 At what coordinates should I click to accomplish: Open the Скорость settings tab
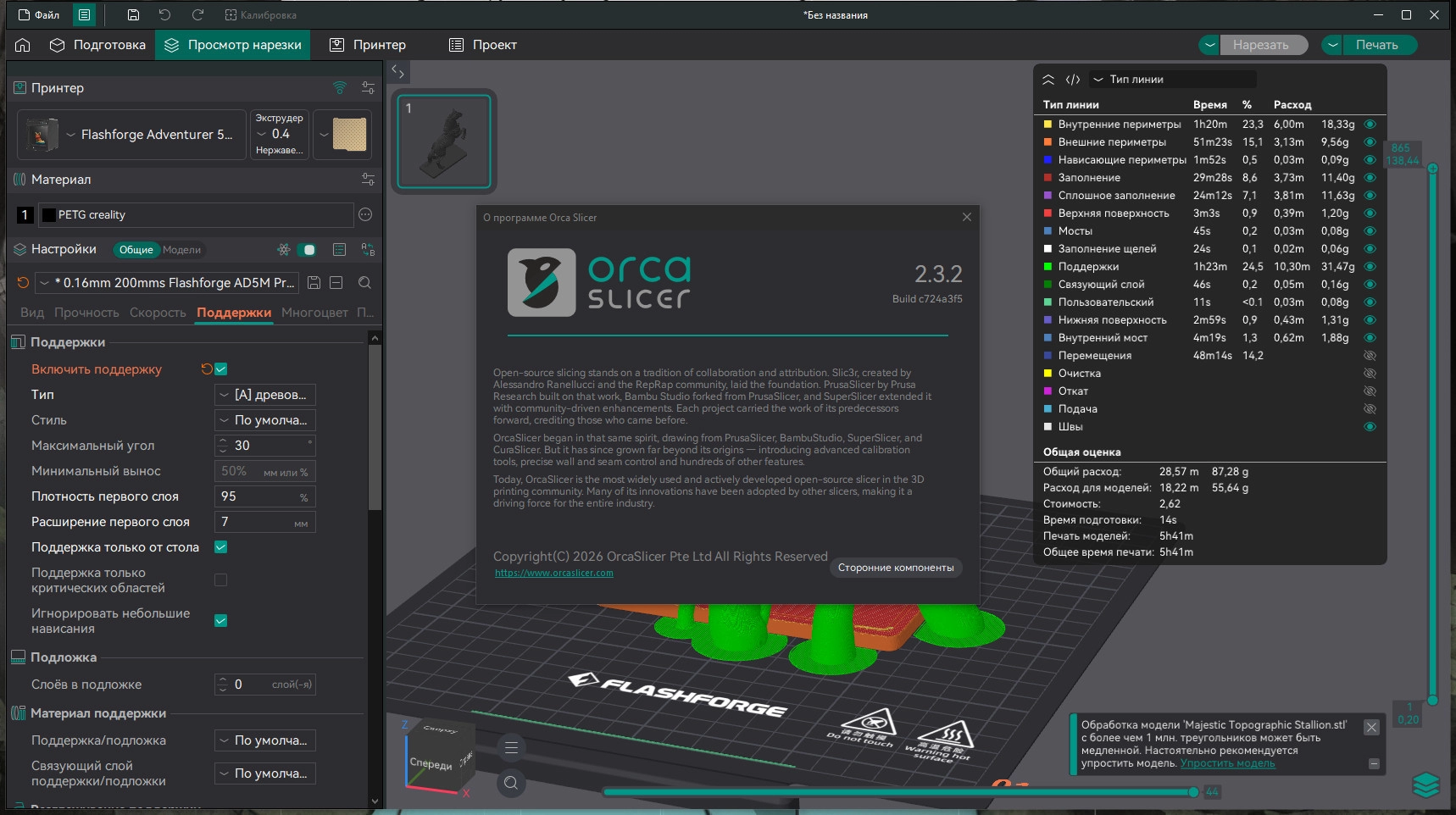click(158, 313)
